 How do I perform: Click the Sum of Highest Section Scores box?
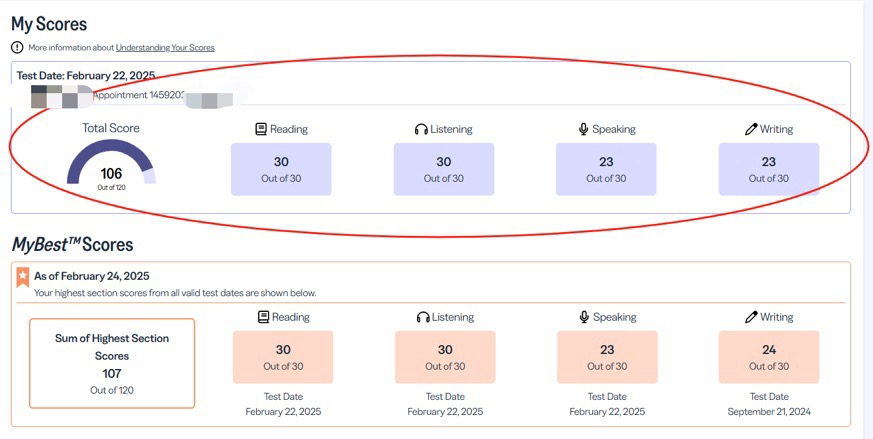point(112,363)
